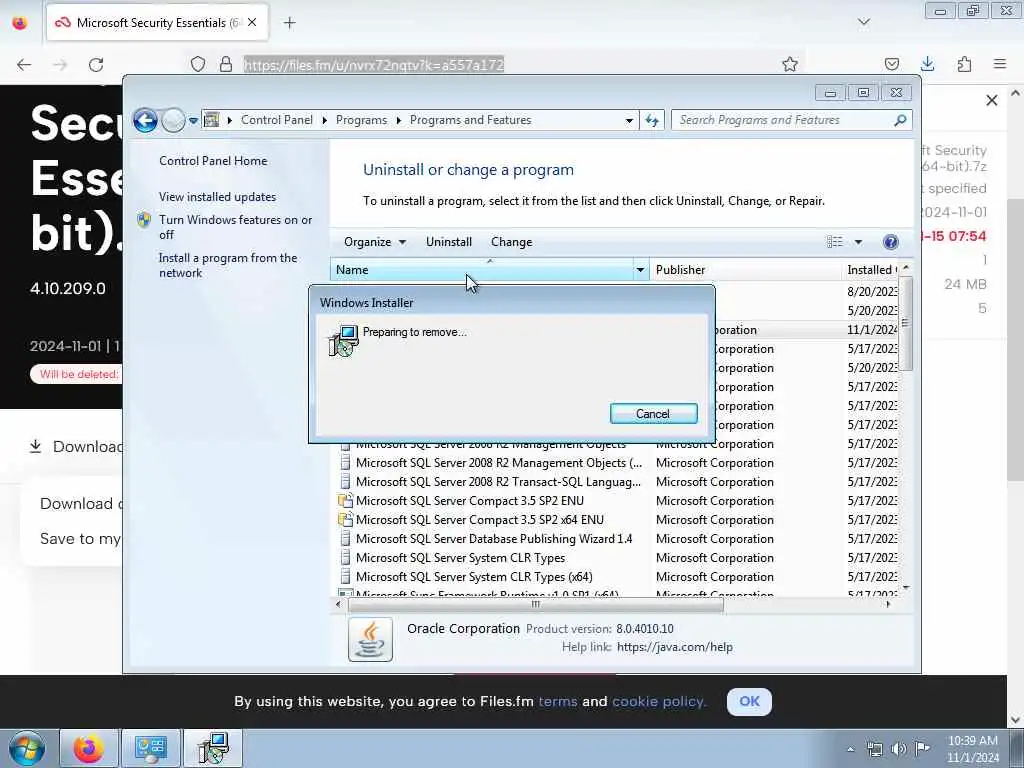The height and width of the screenshot is (768, 1024).
Task: Open the list all tabs dropdown
Action: pyautogui.click(x=864, y=22)
